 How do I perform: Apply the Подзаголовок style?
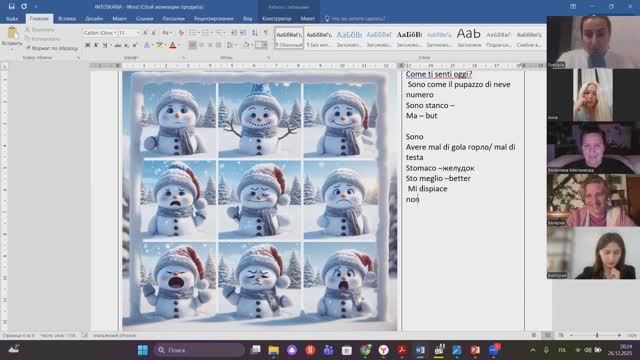pos(499,39)
